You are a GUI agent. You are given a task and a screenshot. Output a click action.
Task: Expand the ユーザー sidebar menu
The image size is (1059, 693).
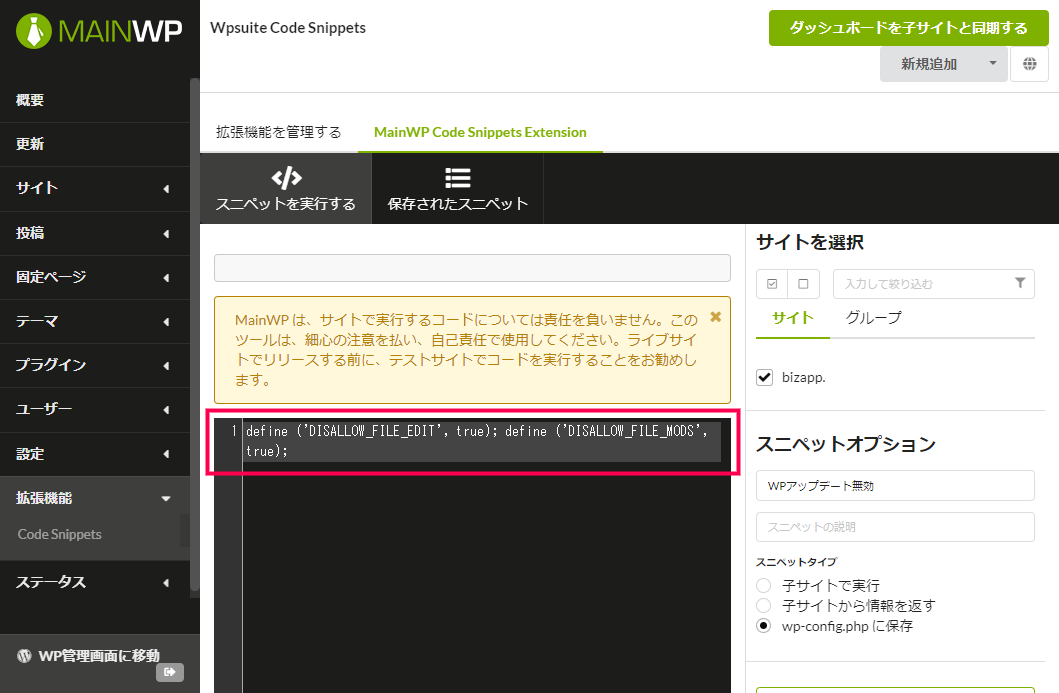pyautogui.click(x=95, y=409)
